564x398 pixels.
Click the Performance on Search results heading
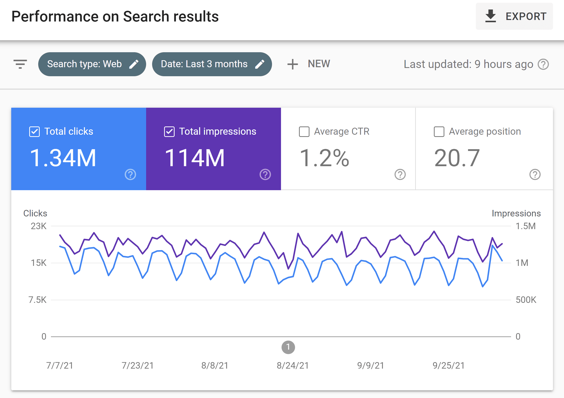(x=115, y=17)
